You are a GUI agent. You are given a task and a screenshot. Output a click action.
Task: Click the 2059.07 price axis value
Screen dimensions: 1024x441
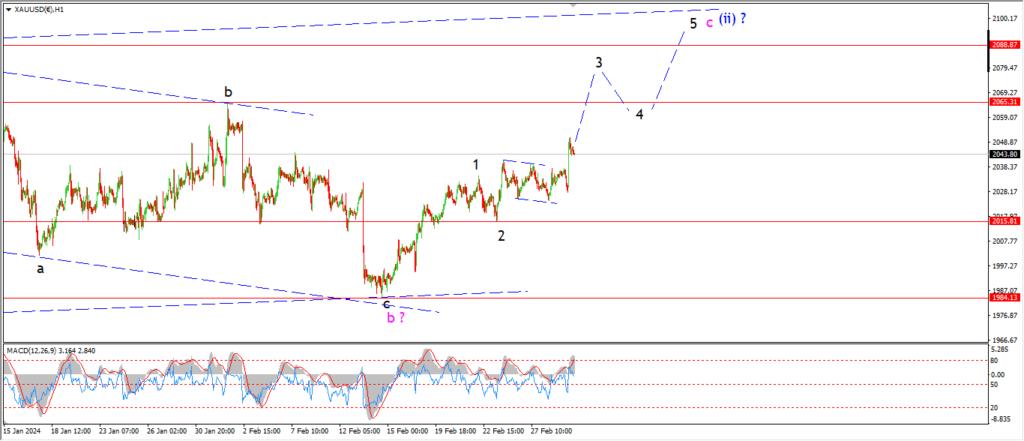[x=1007, y=118]
